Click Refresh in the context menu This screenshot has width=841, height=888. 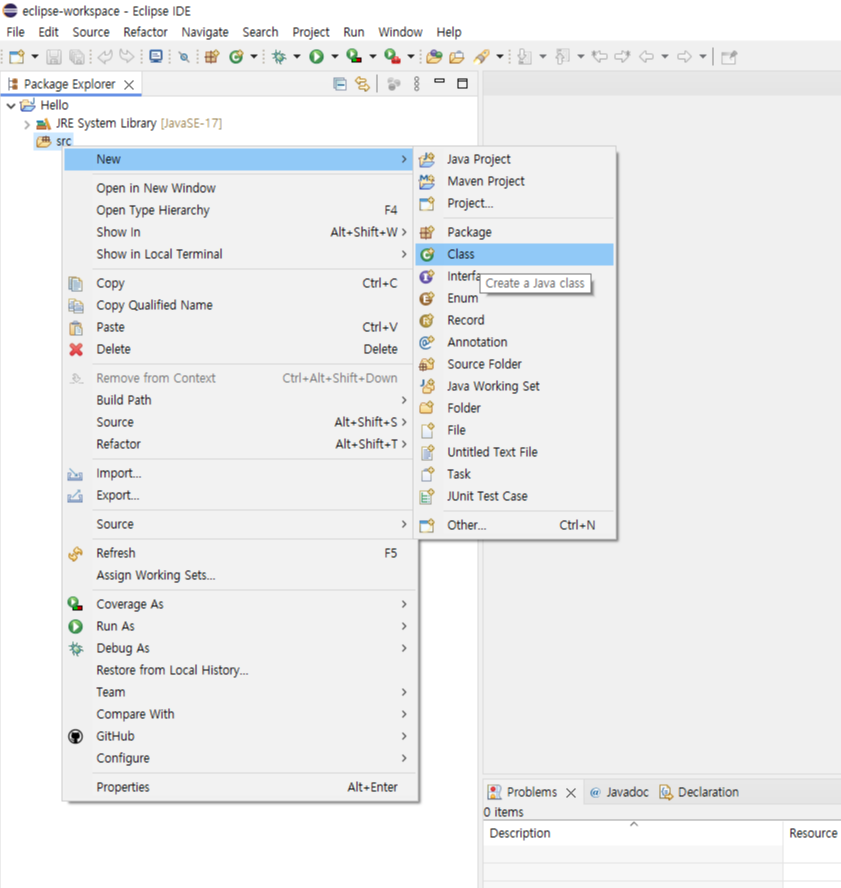click(240, 553)
